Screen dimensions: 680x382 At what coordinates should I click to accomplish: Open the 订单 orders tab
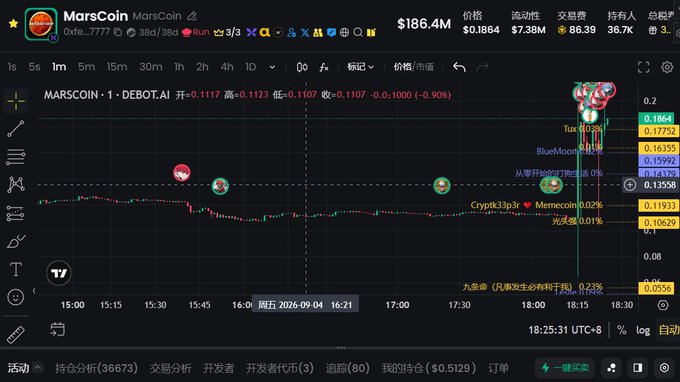tap(498, 368)
